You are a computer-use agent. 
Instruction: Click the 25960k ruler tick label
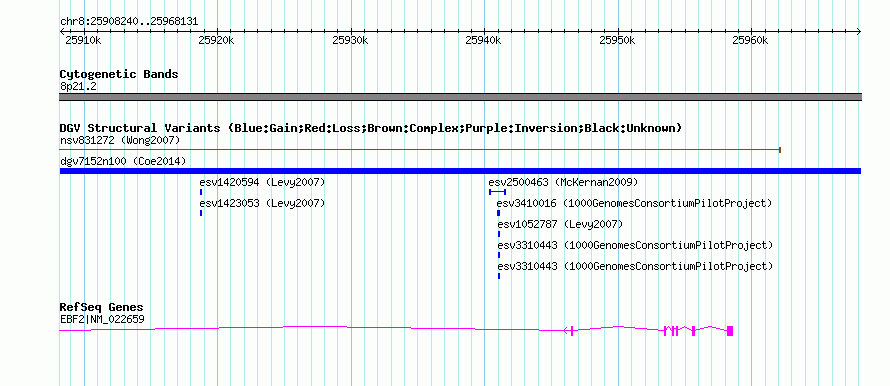[751, 40]
